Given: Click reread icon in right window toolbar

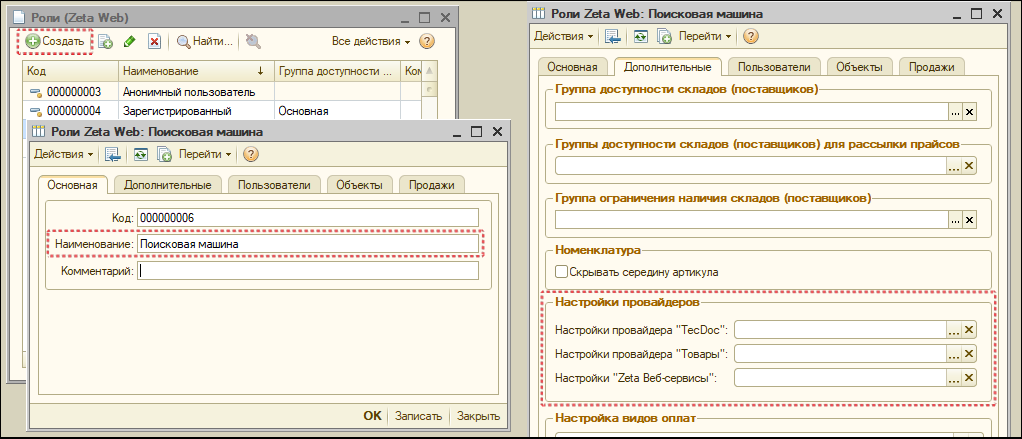Looking at the screenshot, I should [641, 36].
